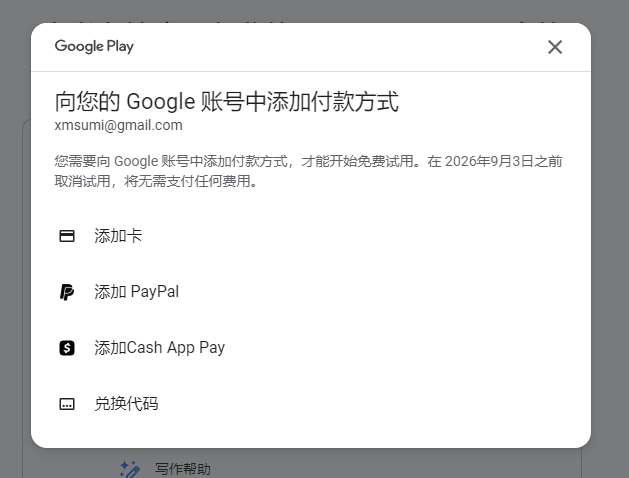Close the Google Play payment dialog
This screenshot has height=478, width=629.
pyautogui.click(x=555, y=47)
